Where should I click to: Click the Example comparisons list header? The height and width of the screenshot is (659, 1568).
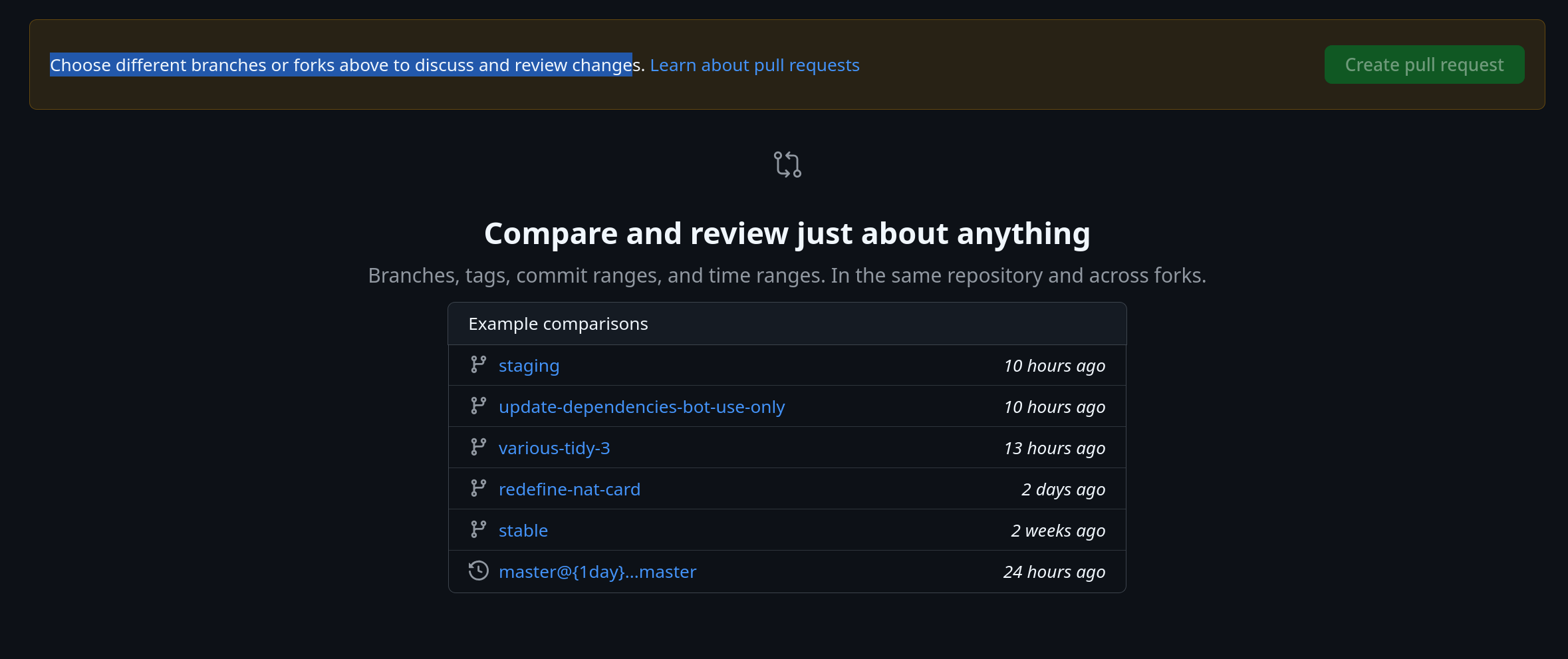tap(558, 324)
